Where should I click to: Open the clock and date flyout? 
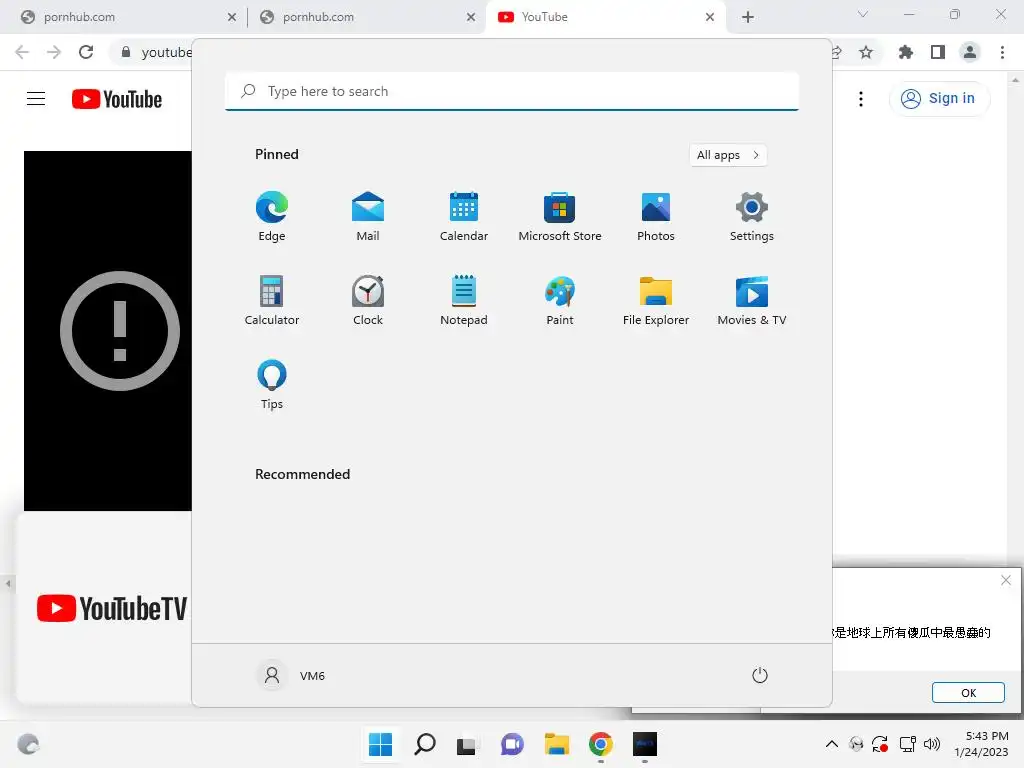[981, 744]
